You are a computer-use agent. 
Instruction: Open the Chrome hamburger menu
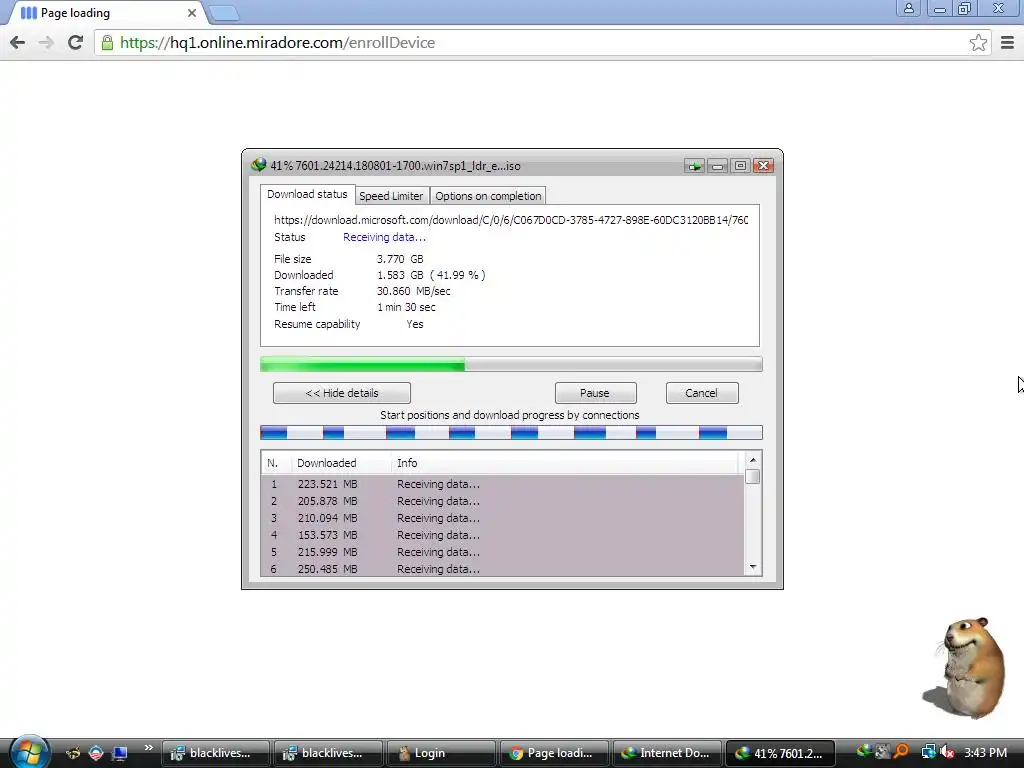tap(1008, 42)
